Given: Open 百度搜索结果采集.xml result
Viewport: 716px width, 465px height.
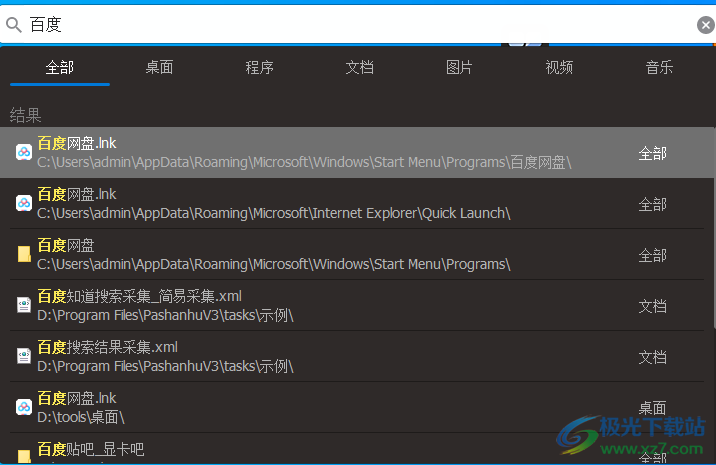Looking at the screenshot, I should click(x=357, y=356).
